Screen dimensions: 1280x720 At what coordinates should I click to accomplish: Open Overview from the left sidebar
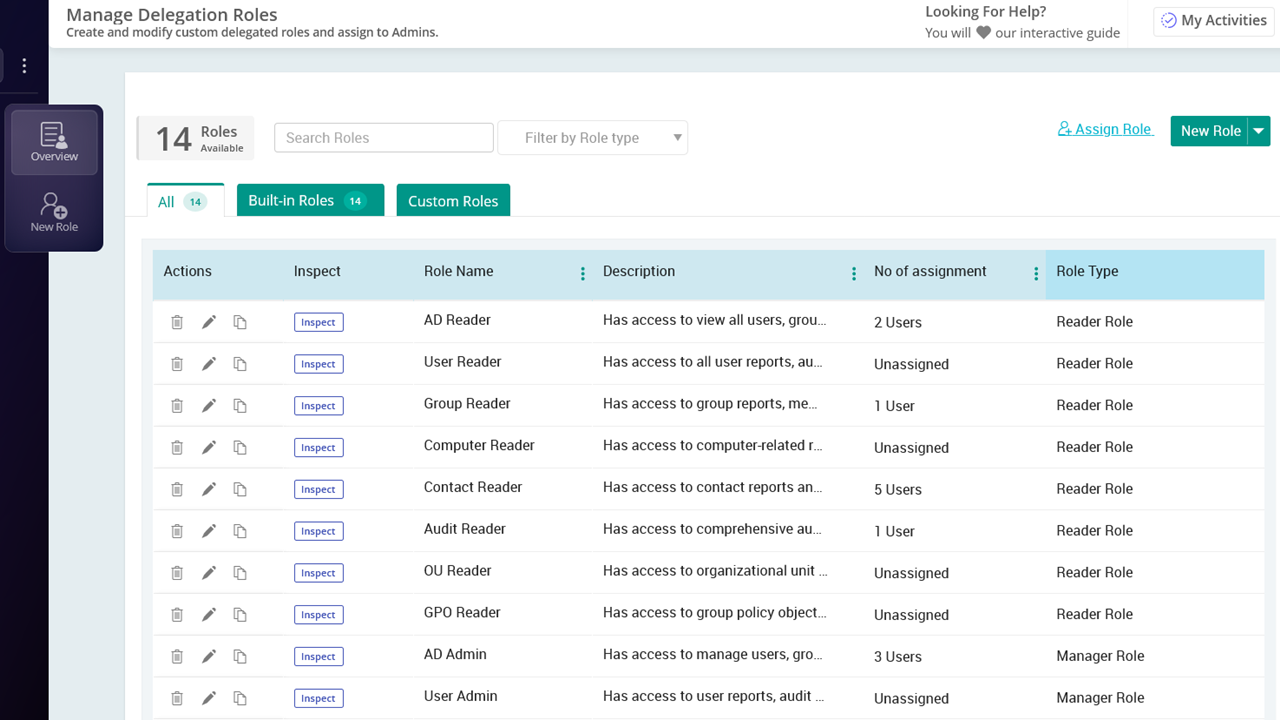pos(53,143)
